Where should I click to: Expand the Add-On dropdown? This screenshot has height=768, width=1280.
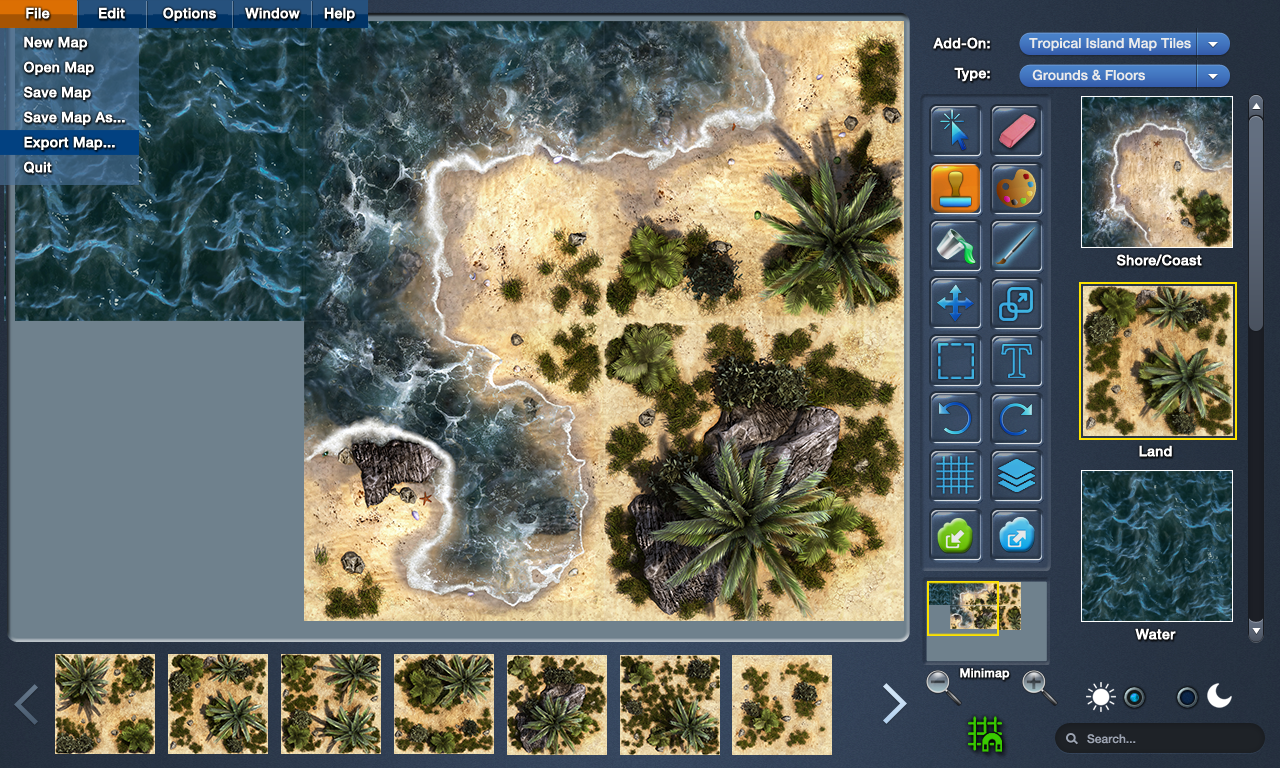[x=1213, y=44]
